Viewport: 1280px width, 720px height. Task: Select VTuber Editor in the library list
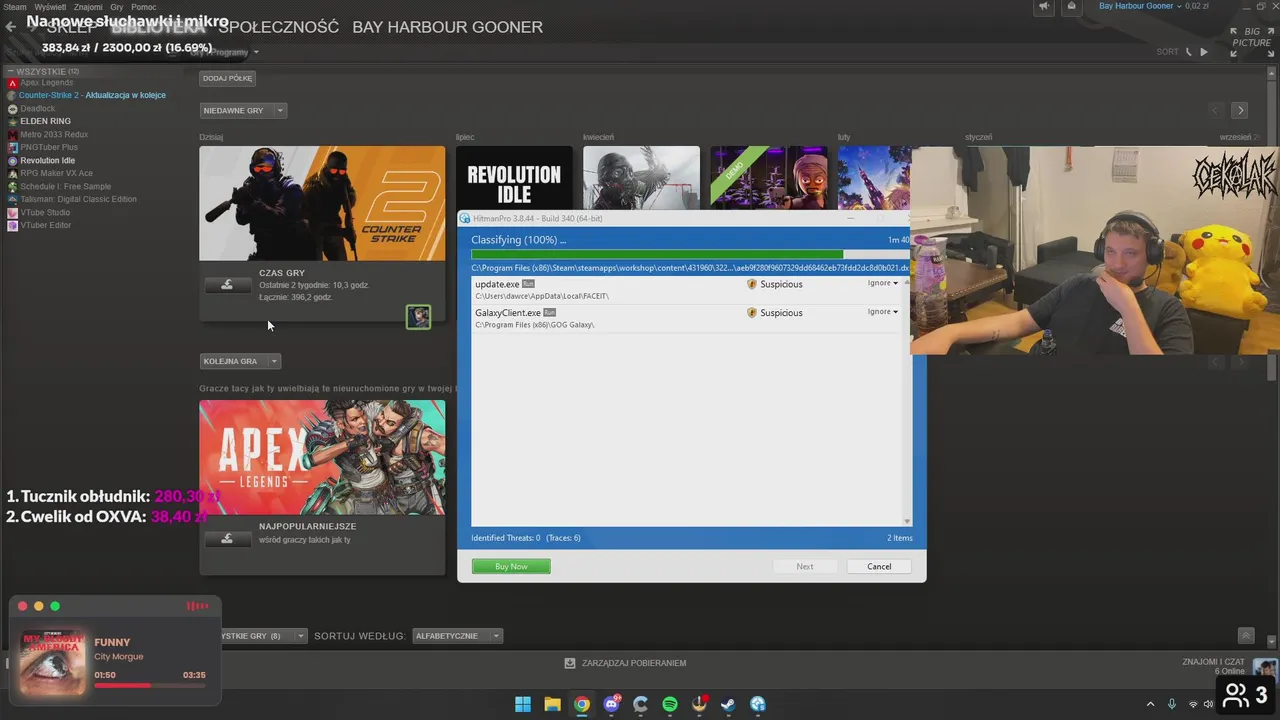click(45, 225)
